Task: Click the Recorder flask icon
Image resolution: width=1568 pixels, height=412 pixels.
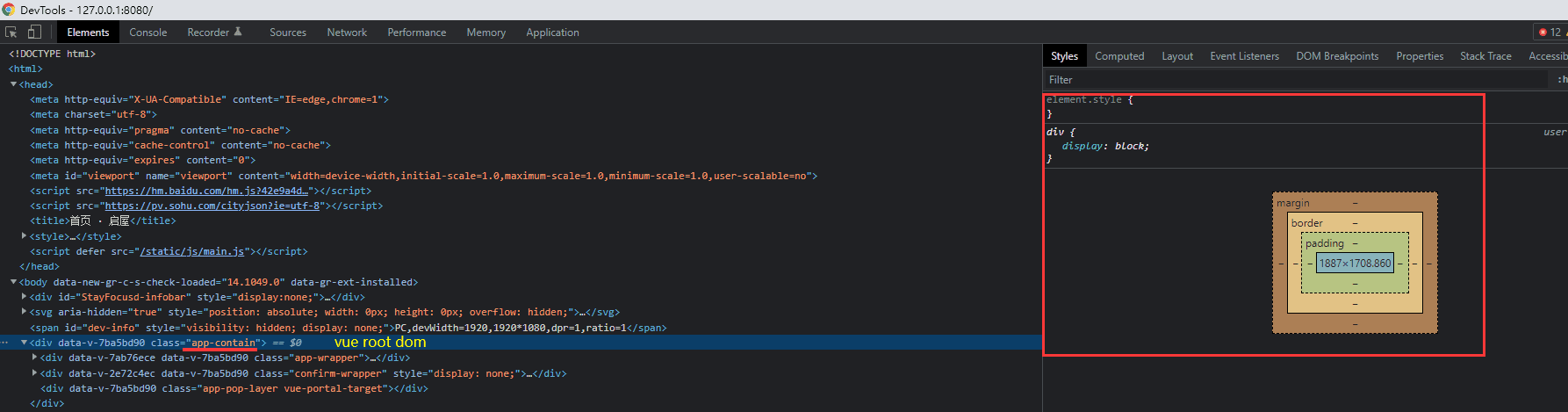Action: click(x=238, y=32)
